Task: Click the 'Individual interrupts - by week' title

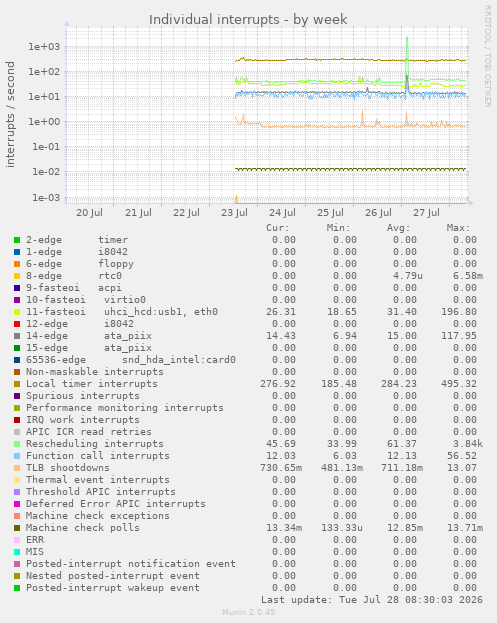Action: click(x=248, y=19)
